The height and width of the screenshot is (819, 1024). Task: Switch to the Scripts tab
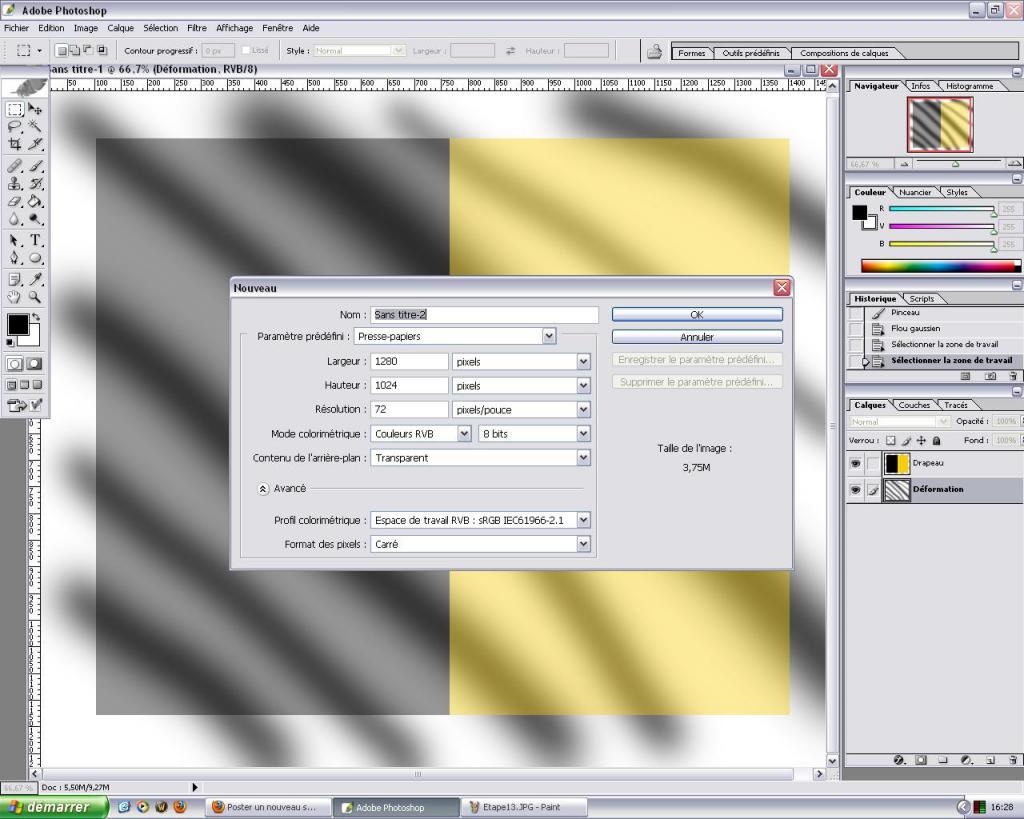point(921,298)
